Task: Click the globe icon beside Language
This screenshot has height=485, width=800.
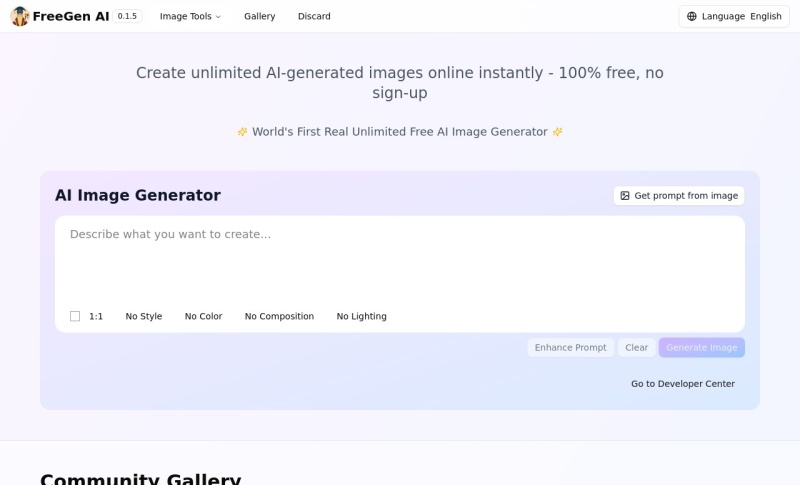Action: coord(691,16)
